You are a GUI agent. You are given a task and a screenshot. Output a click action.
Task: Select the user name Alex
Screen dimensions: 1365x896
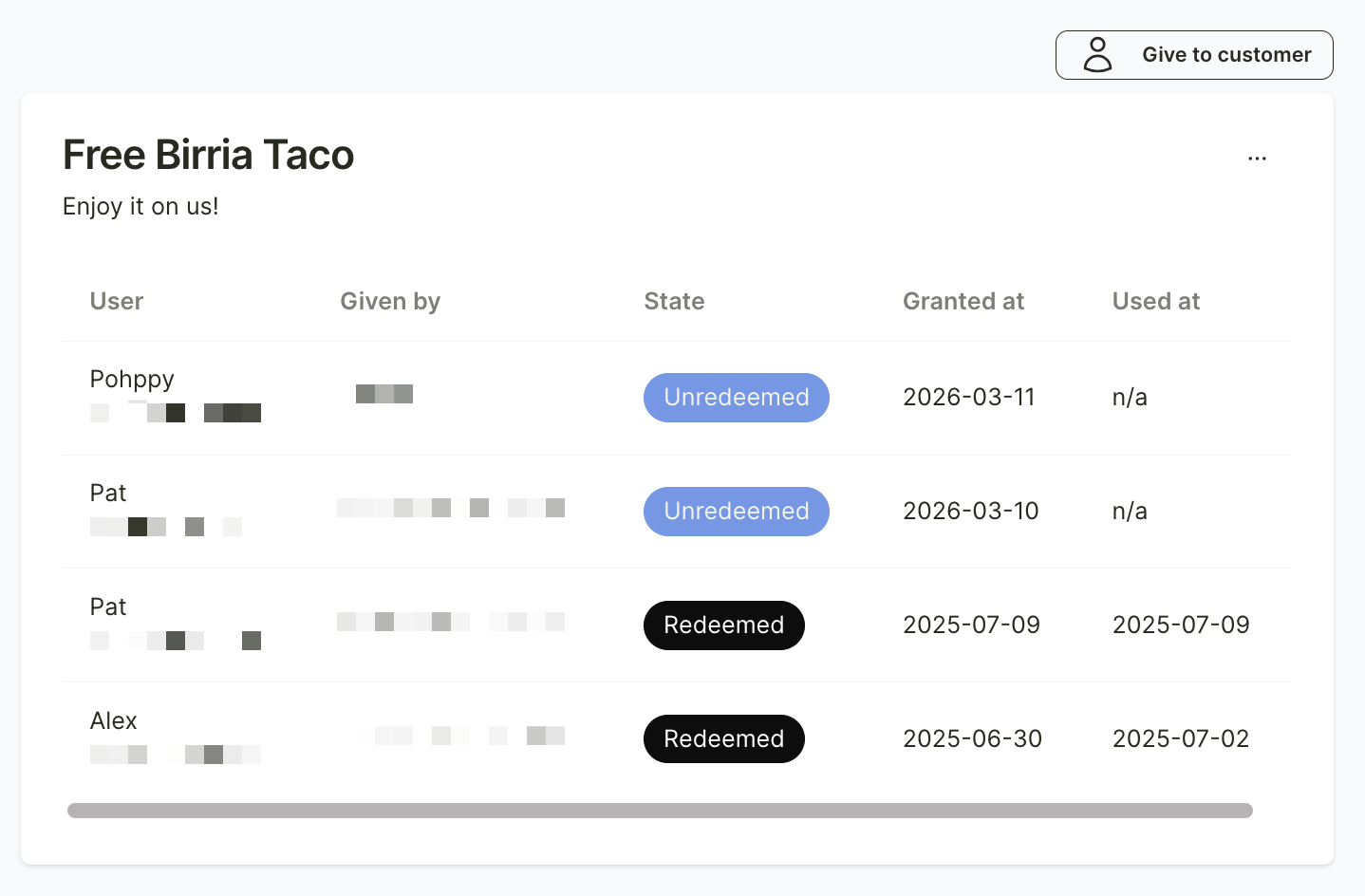coord(114,720)
